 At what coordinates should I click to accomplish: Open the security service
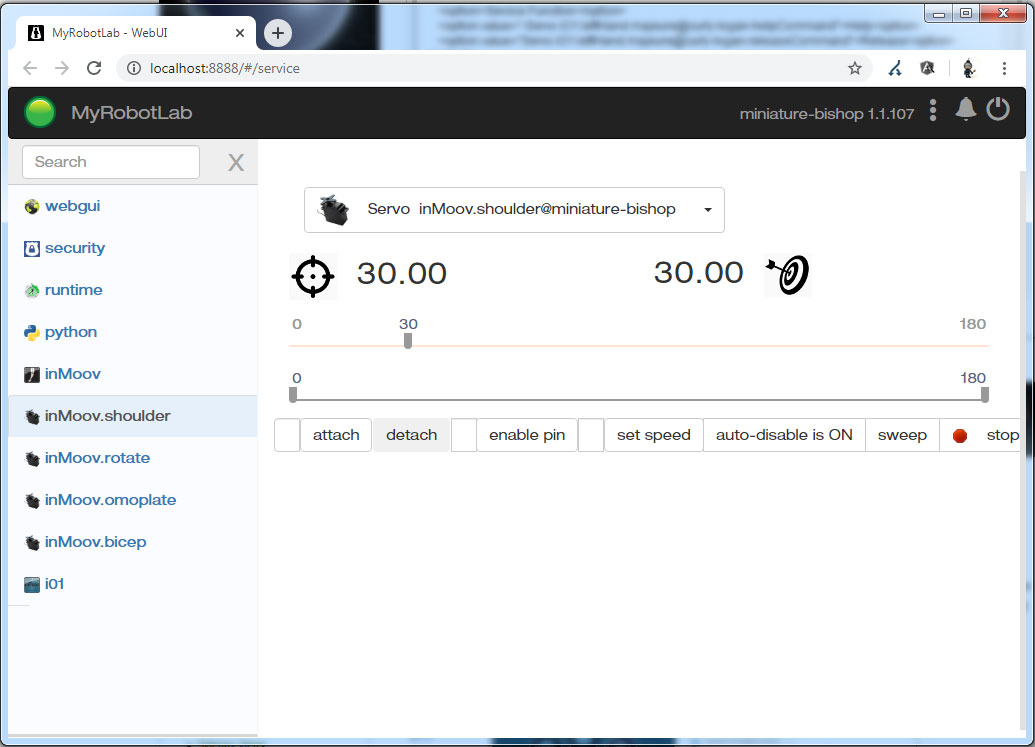(75, 248)
